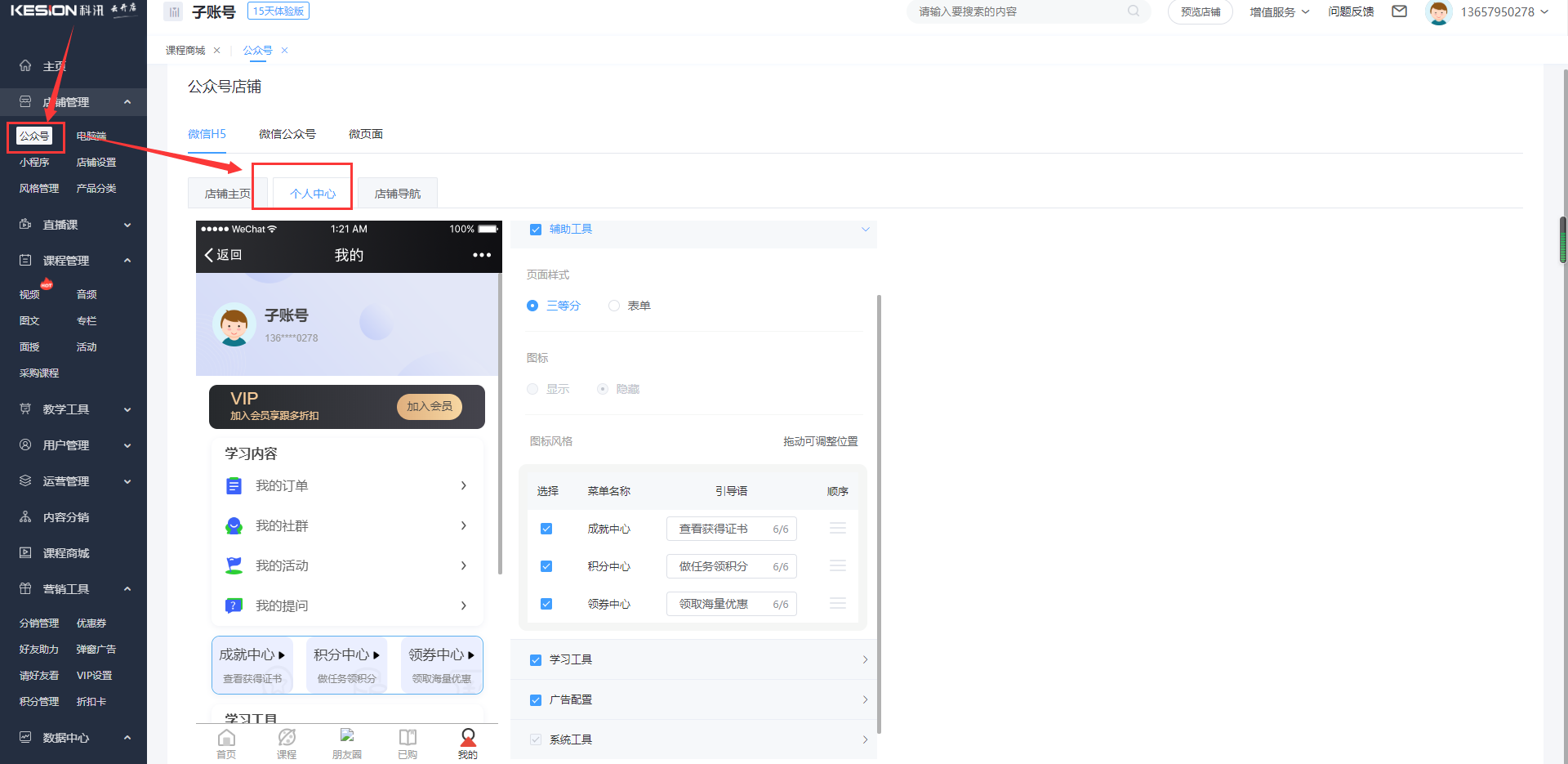The image size is (1568, 764).
Task: Click the 预览店铺 button
Action: 1200,11
